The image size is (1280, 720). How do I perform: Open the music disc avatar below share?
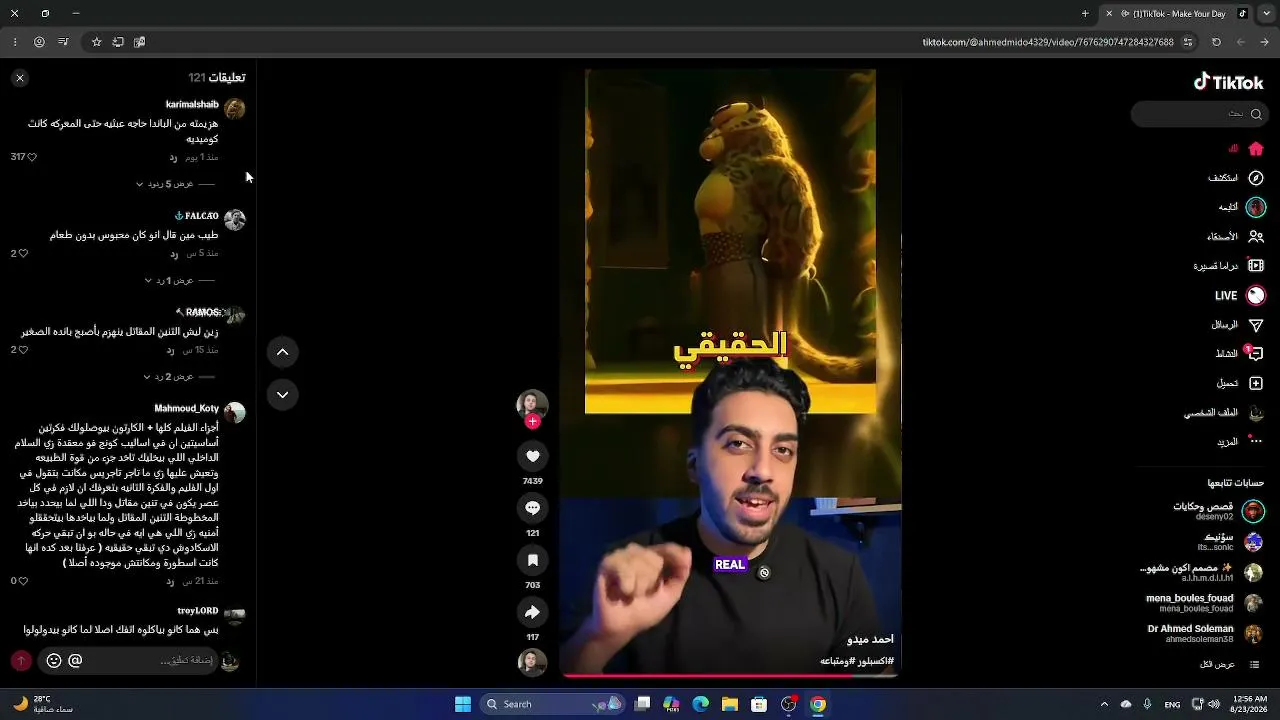coord(532,662)
